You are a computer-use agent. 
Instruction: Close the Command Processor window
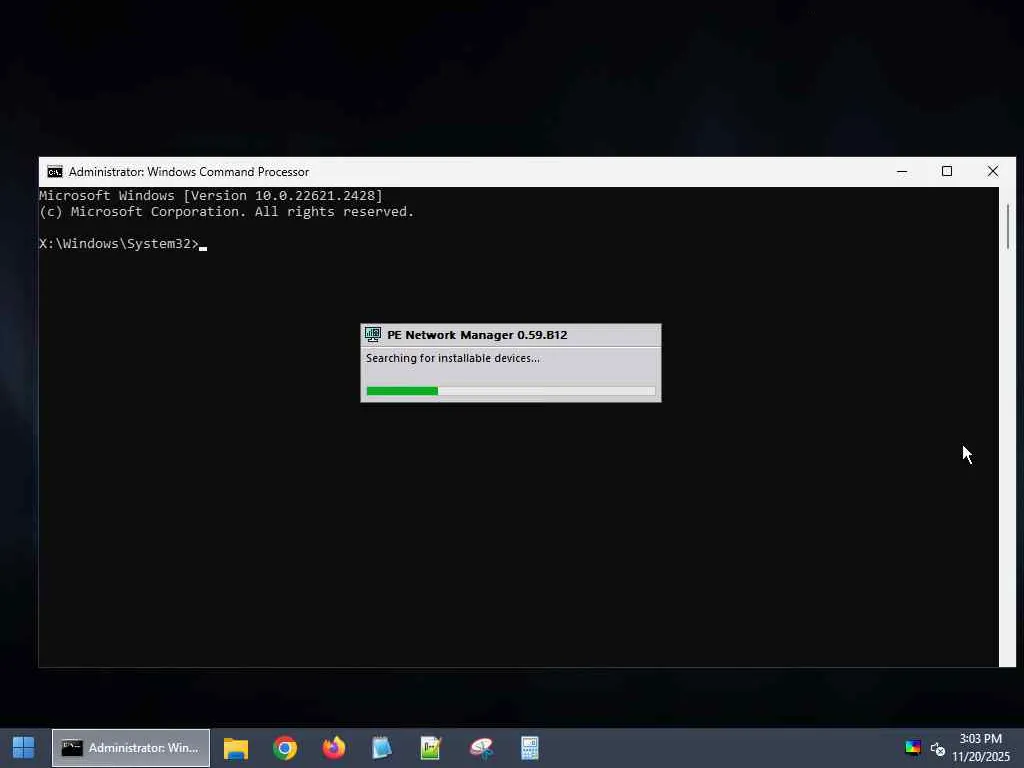coord(993,172)
